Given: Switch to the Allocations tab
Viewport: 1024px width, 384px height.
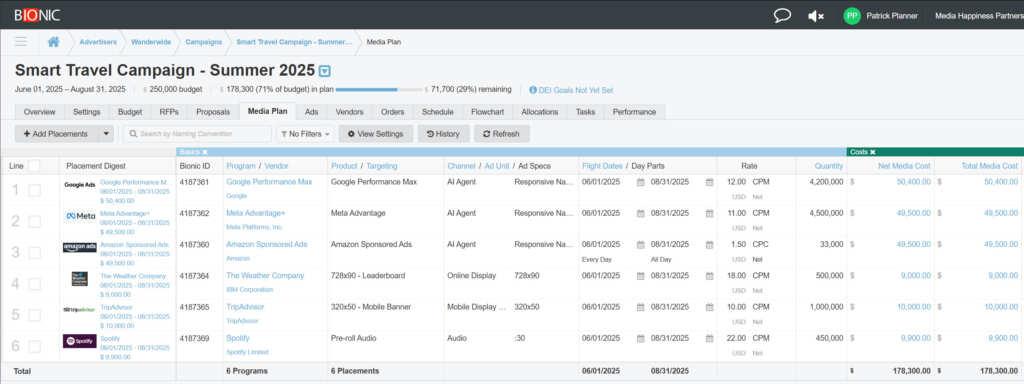Looking at the screenshot, I should click(539, 112).
